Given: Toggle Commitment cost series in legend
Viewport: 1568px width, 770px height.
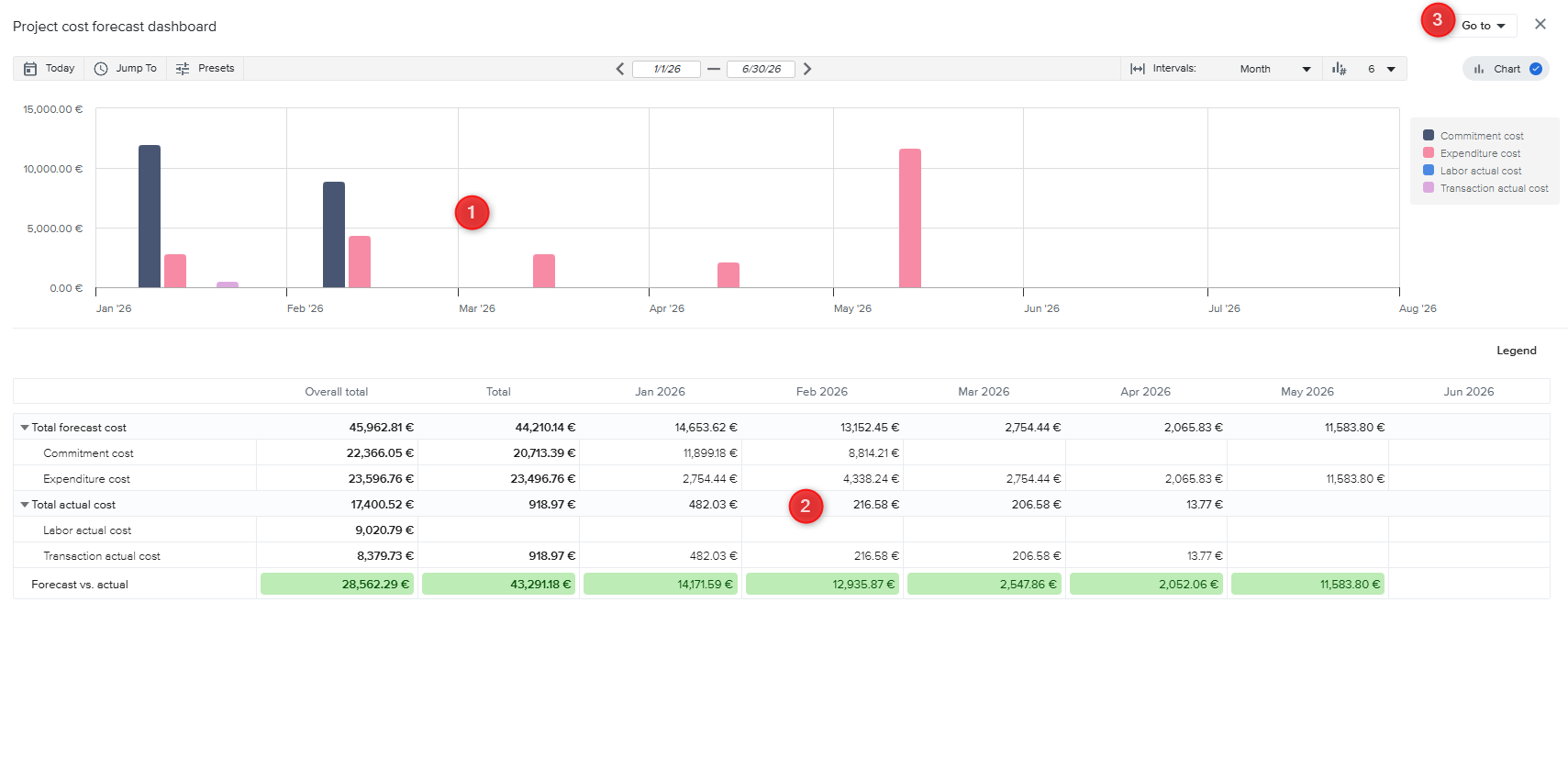Looking at the screenshot, I should click(1481, 136).
